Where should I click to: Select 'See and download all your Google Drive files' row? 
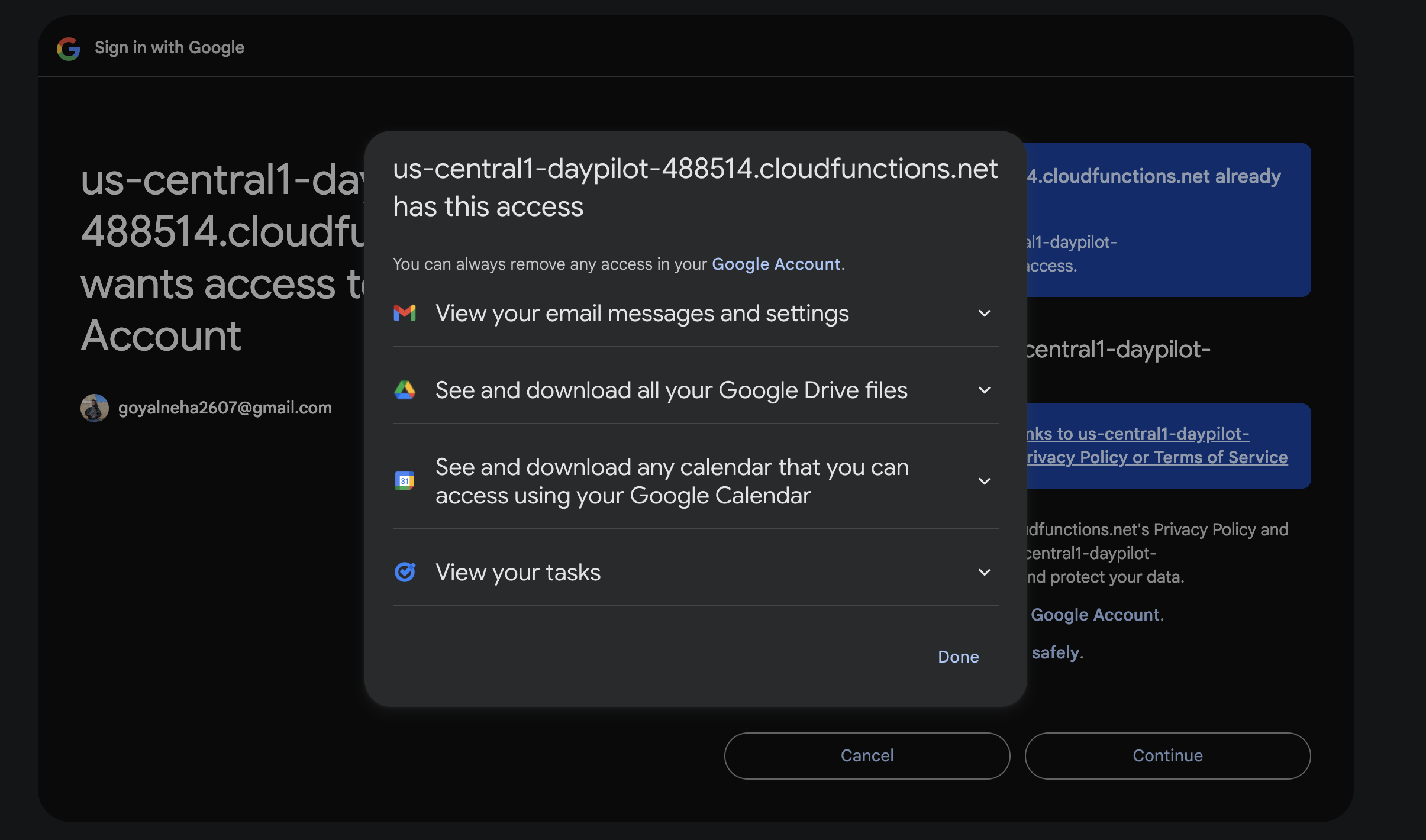click(x=671, y=390)
